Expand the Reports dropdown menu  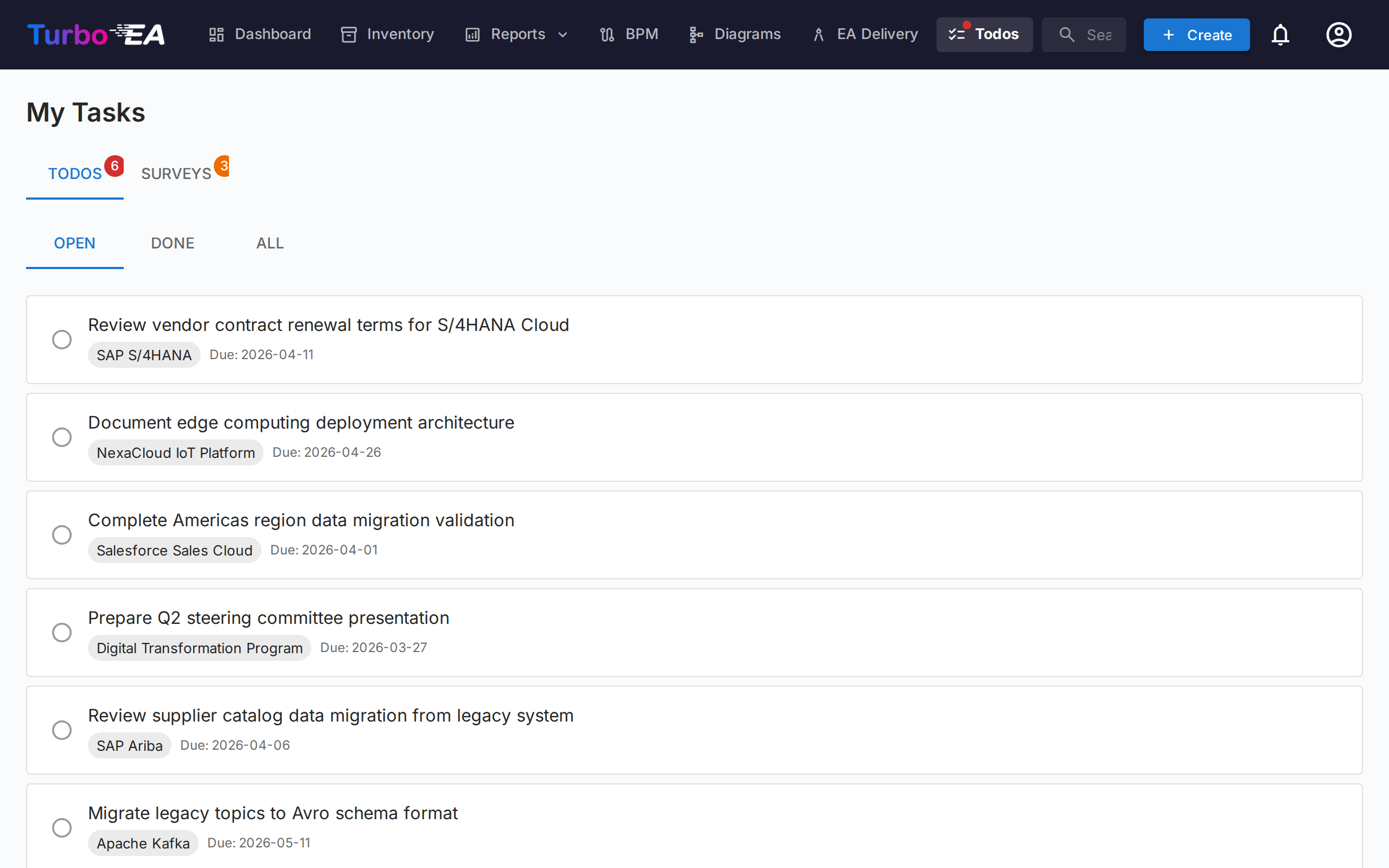[562, 34]
